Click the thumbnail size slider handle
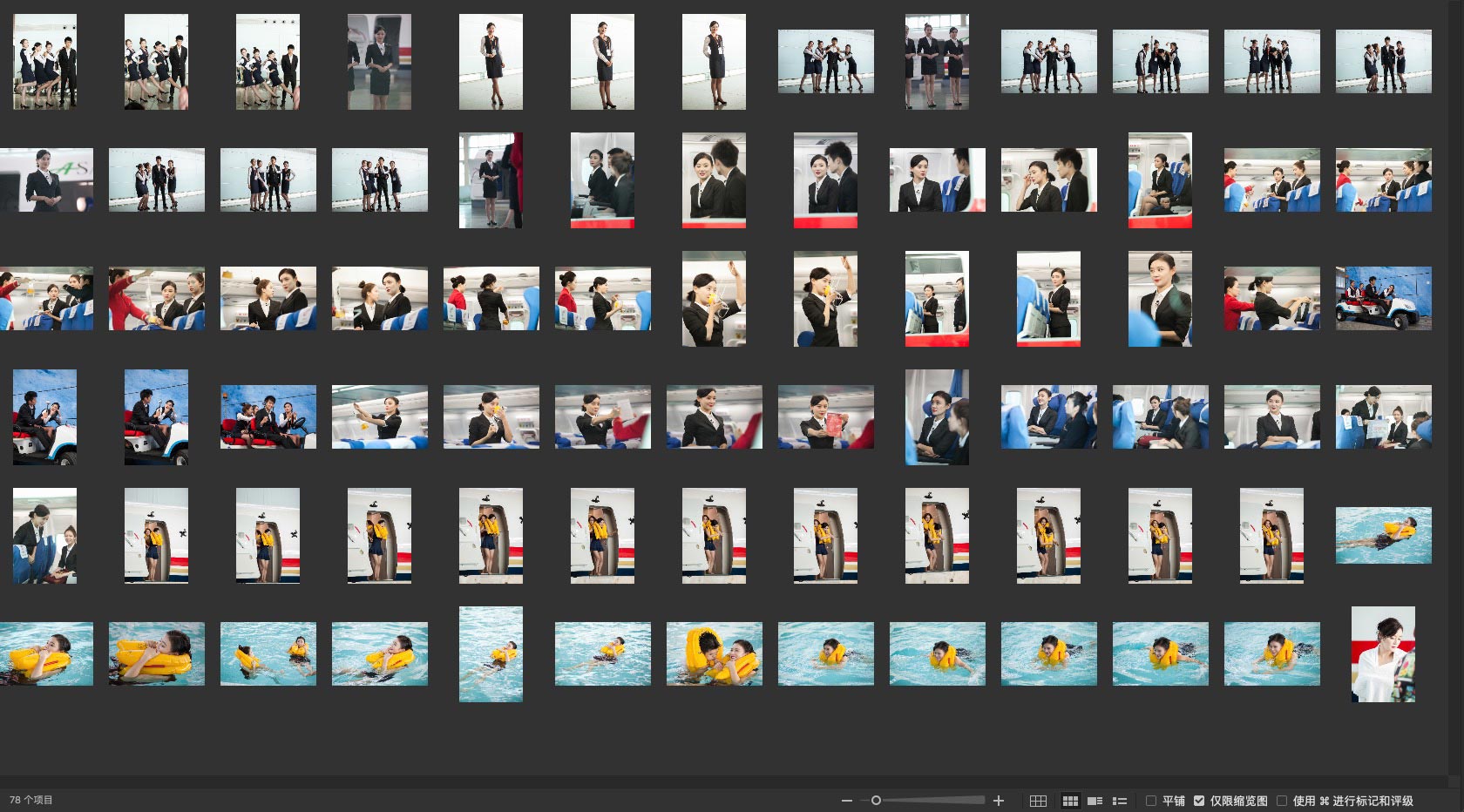The image size is (1464, 812). (x=876, y=801)
